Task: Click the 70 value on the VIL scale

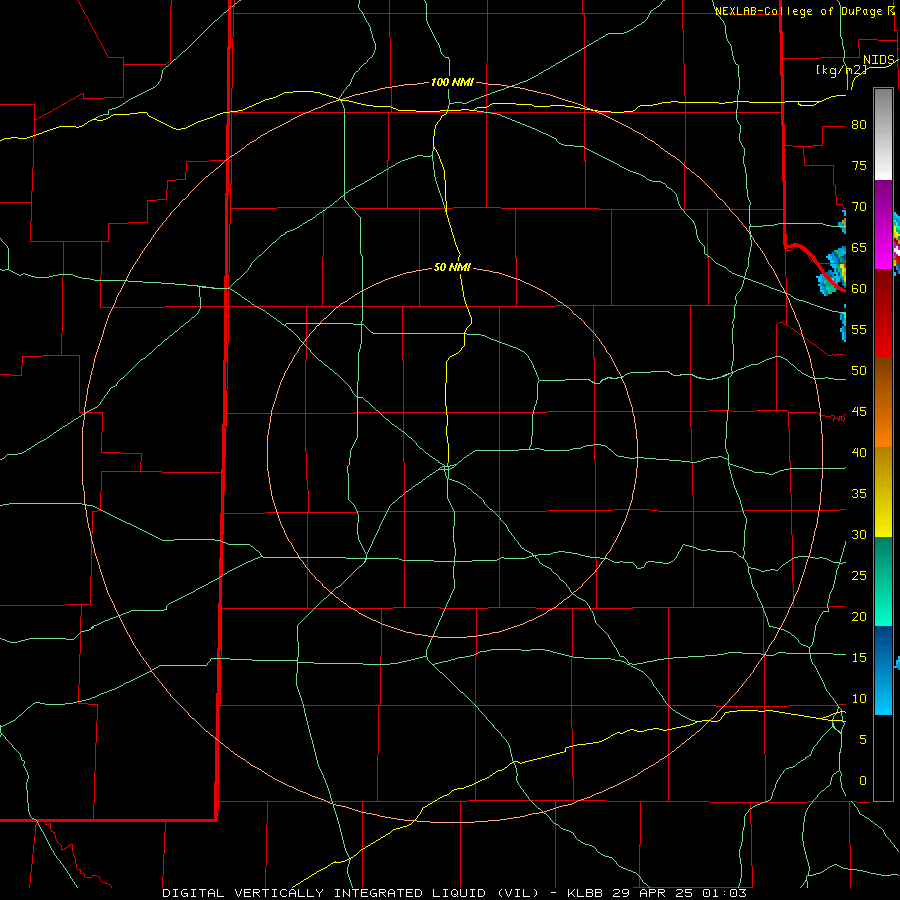Action: pyautogui.click(x=859, y=207)
